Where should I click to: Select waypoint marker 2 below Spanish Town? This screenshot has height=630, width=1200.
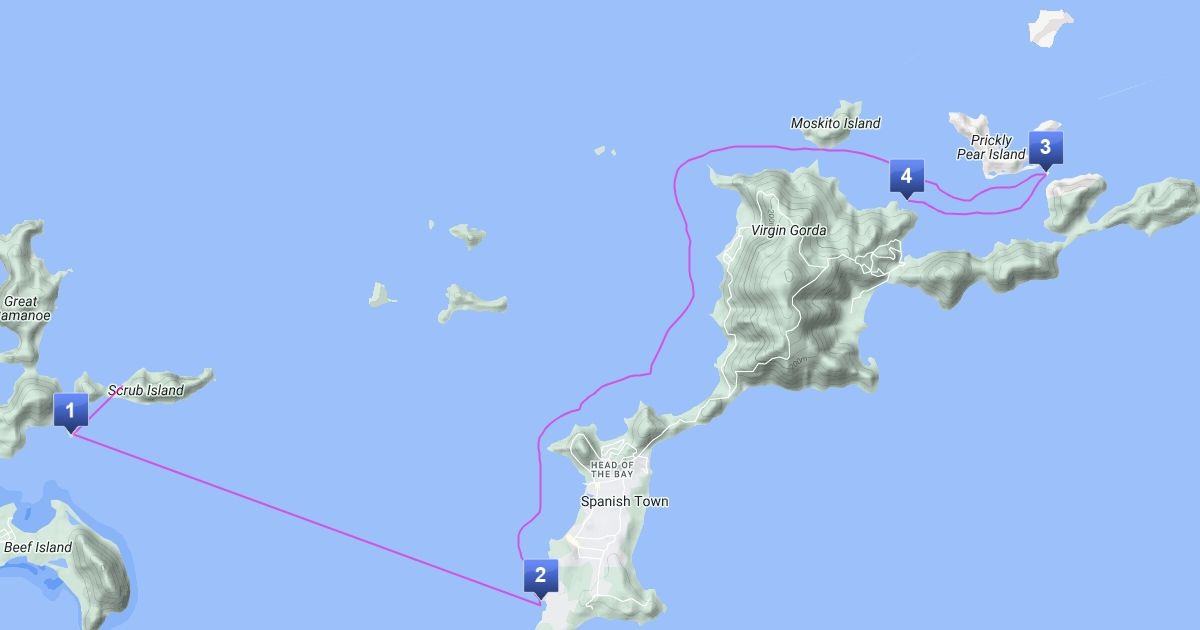point(540,576)
